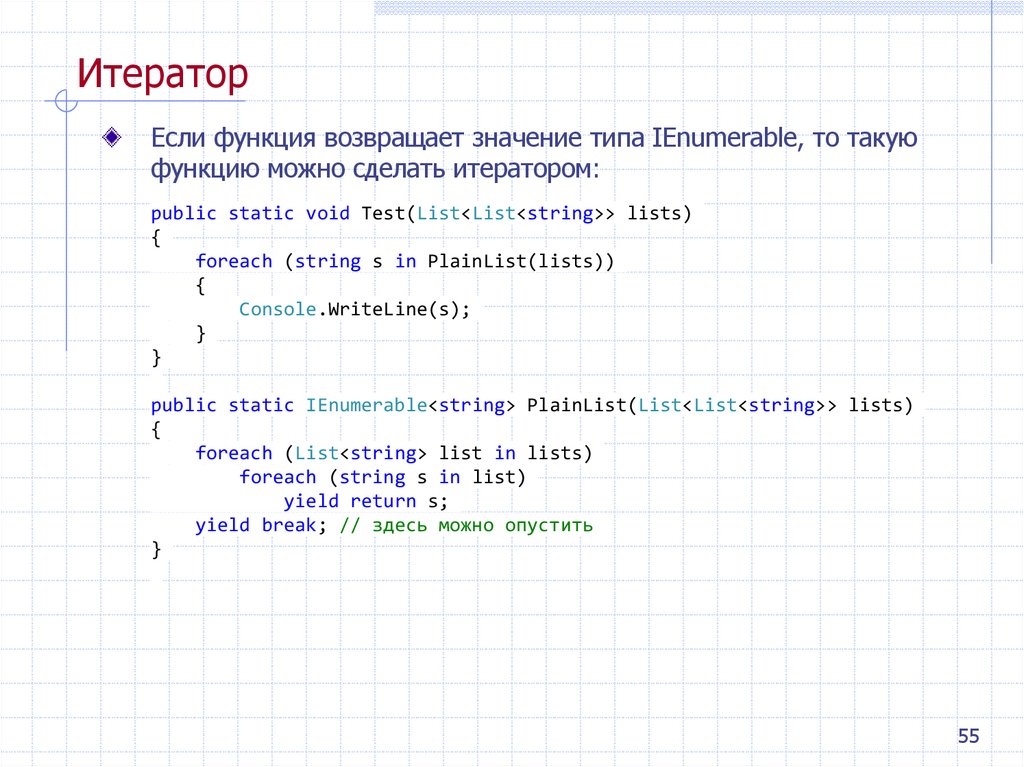Click the diamond bullet marker icon
Screen dimensions: 1024x767
(x=112, y=134)
